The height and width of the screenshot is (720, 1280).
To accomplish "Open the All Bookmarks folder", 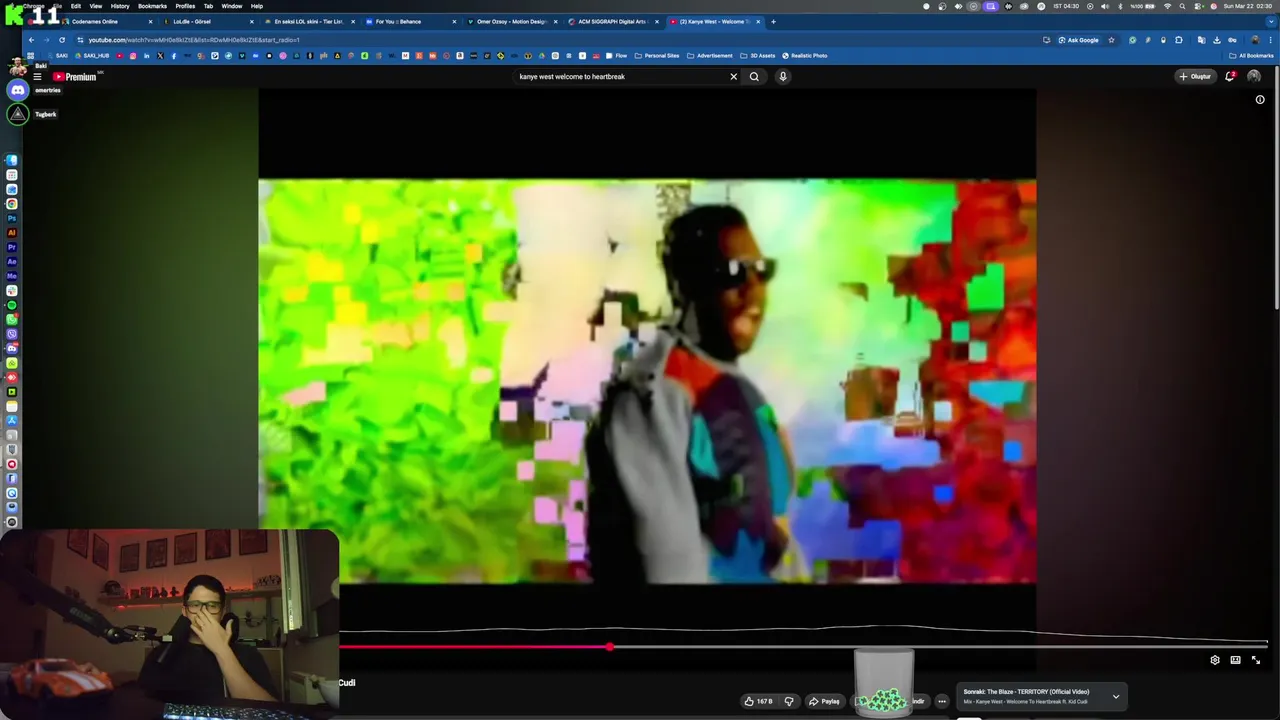I will [1251, 56].
